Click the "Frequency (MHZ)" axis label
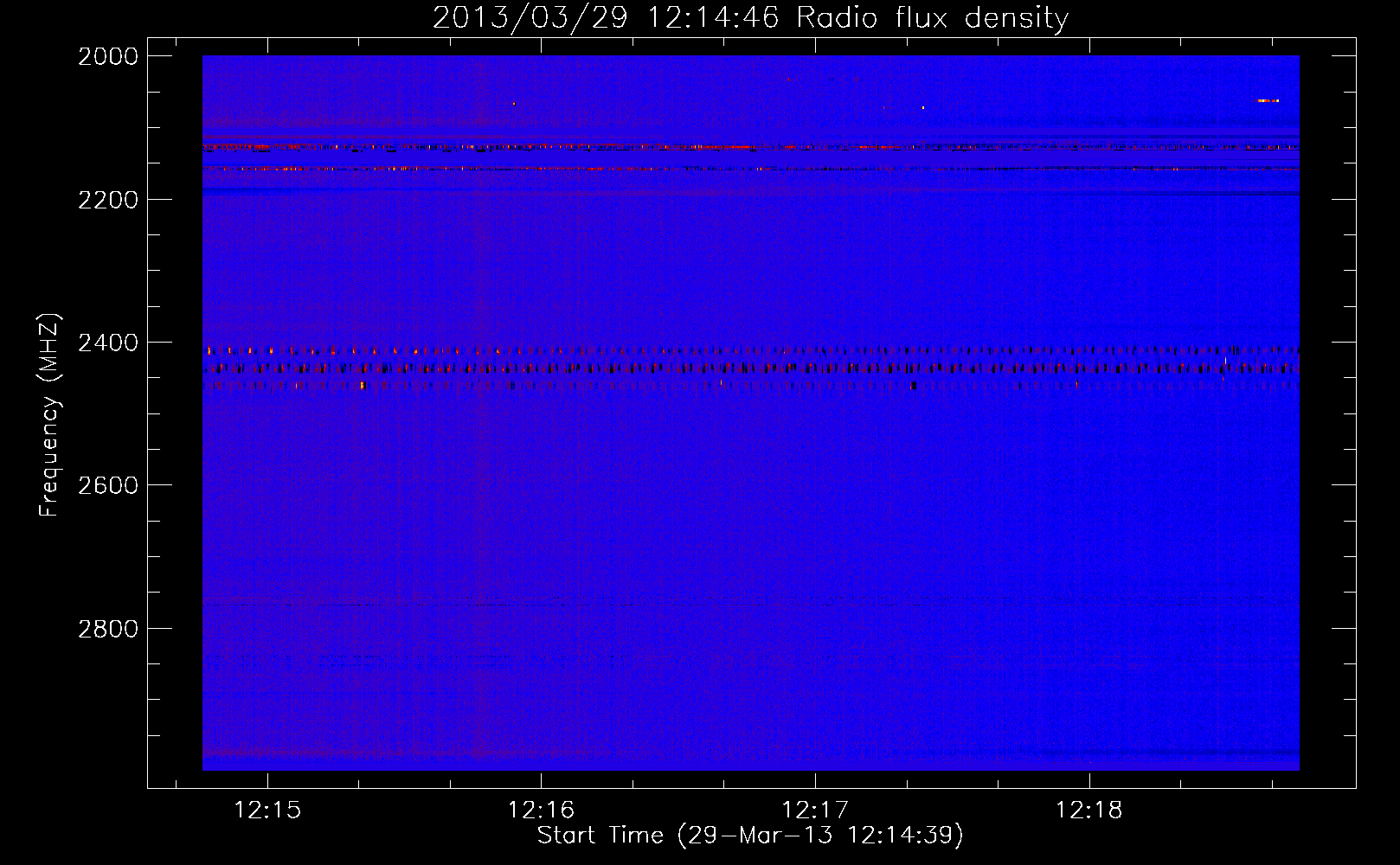 point(49,415)
